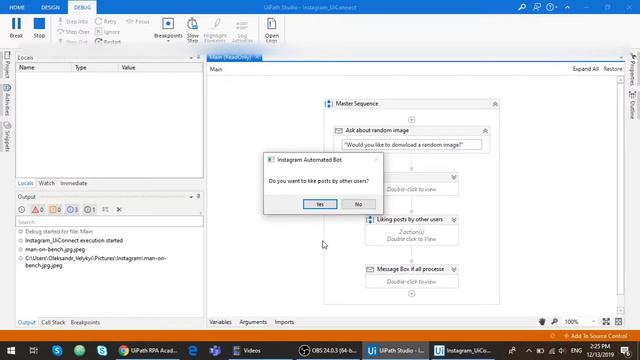
Task: Click Yes in Instagram Automated Bot dialog
Action: pyautogui.click(x=320, y=204)
